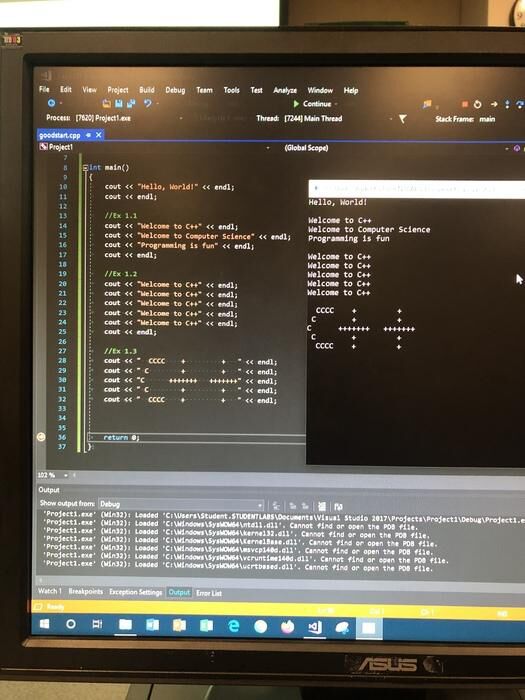Click the Step Into icon

point(507,104)
